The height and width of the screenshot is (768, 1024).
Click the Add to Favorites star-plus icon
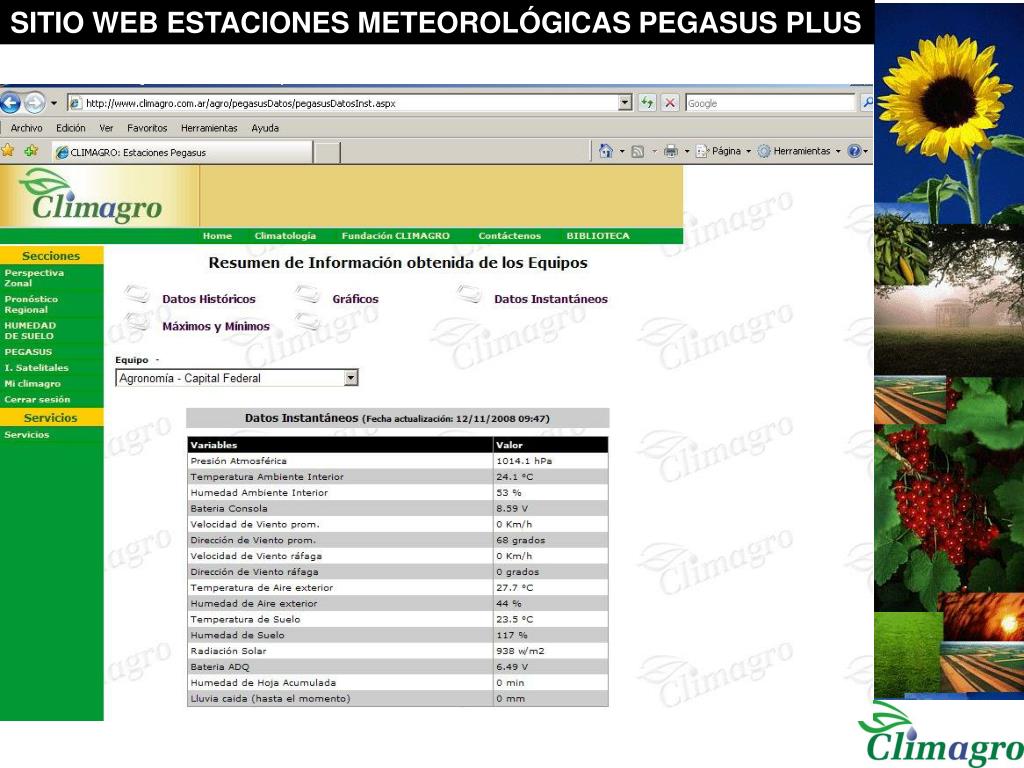31,151
